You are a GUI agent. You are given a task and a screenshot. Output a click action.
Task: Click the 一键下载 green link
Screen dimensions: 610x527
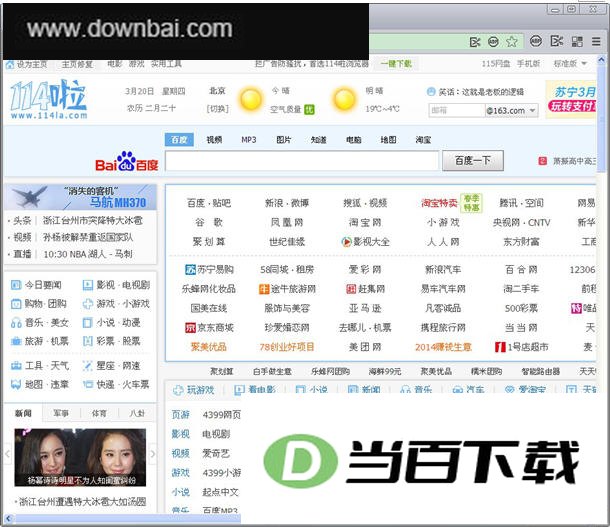(396, 64)
